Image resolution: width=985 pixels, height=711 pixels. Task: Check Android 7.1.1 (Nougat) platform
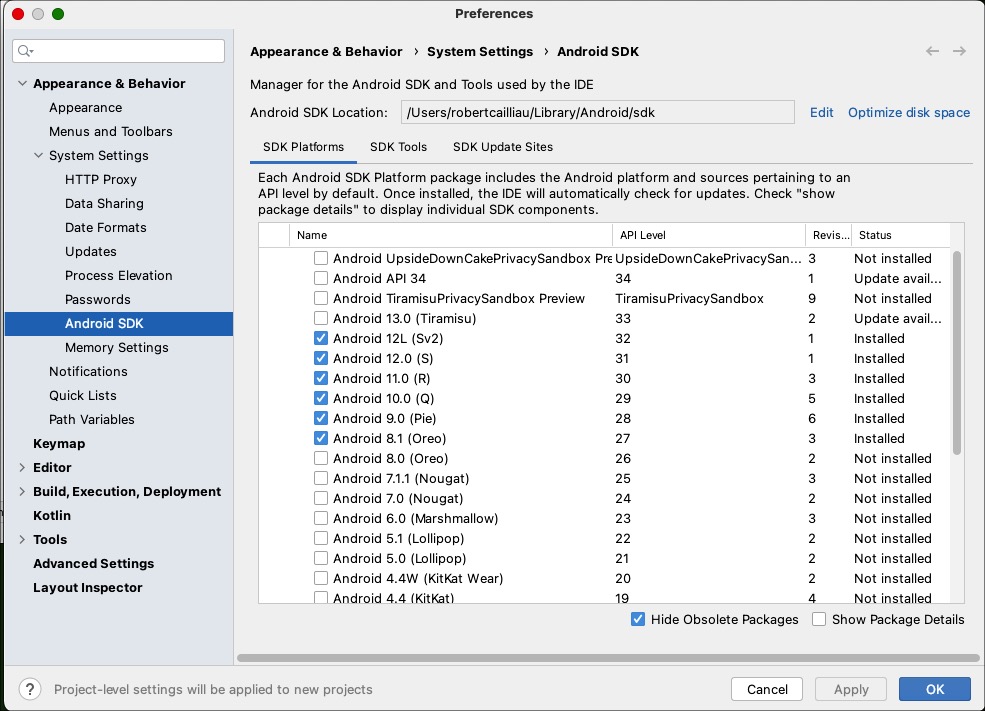(x=321, y=479)
